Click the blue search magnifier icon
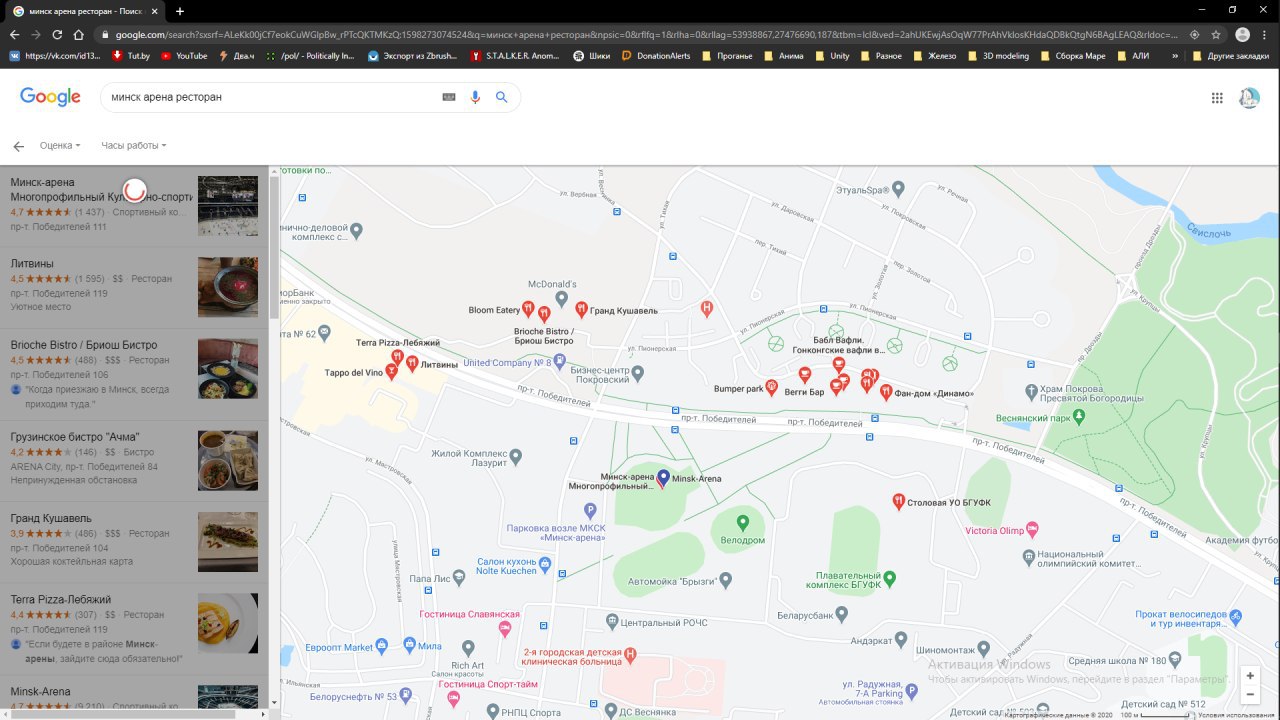 pos(502,97)
